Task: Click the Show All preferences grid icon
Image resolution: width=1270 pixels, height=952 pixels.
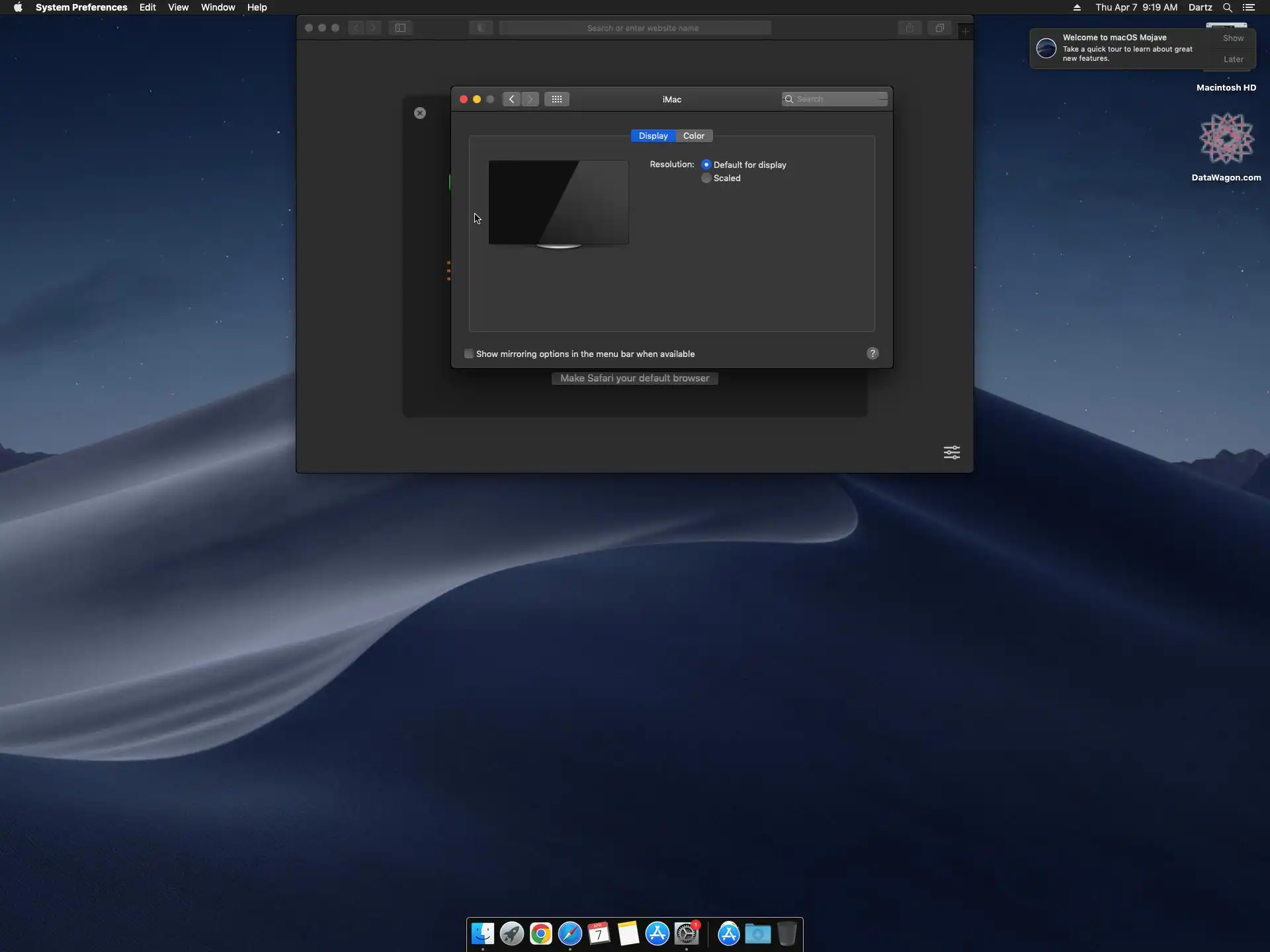Action: click(556, 99)
